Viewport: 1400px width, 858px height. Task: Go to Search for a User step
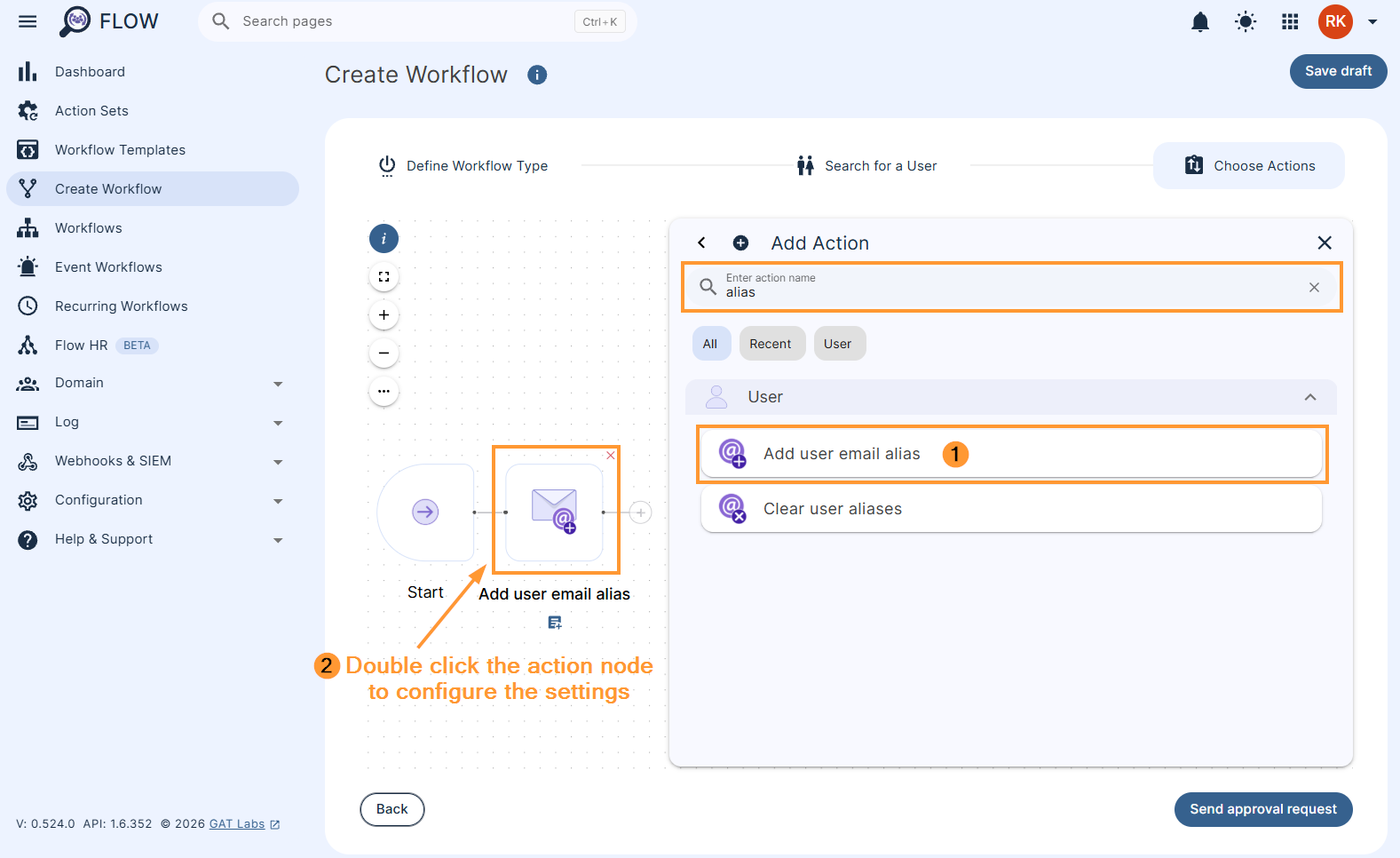pyautogui.click(x=866, y=166)
